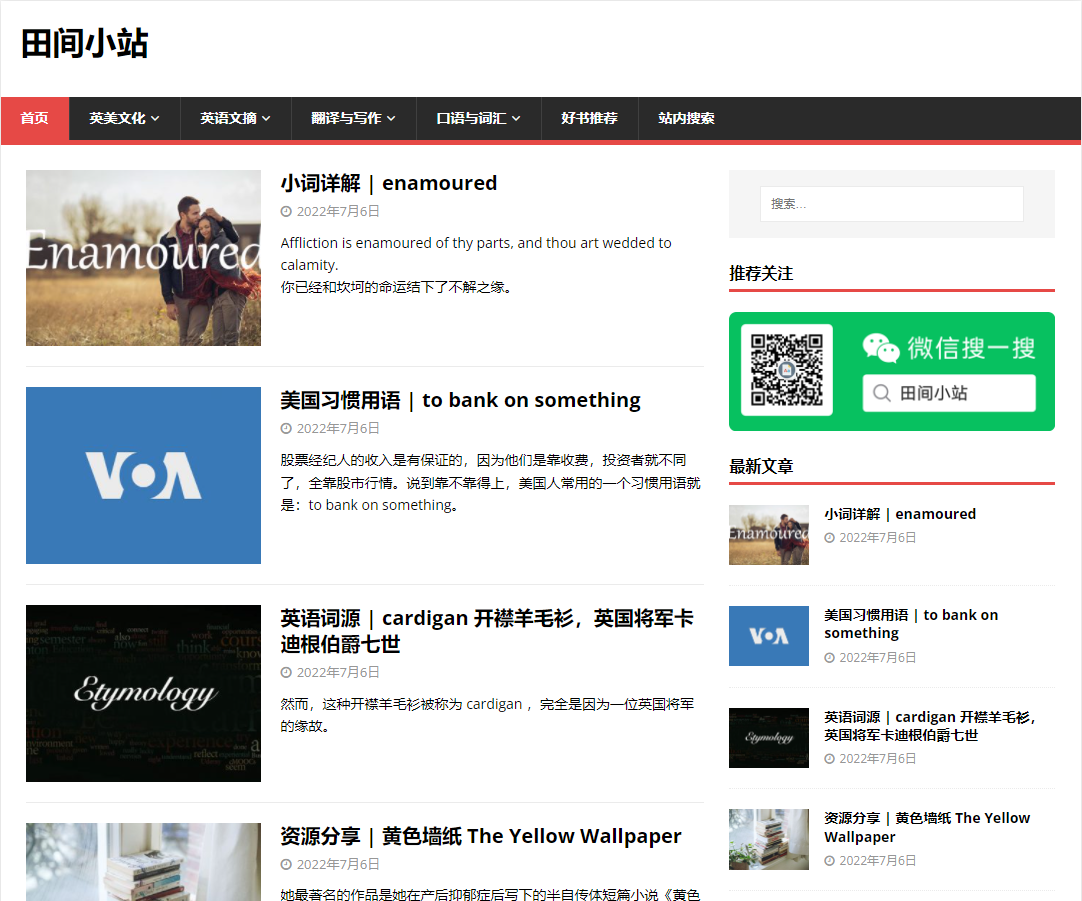Image resolution: width=1082 pixels, height=901 pixels.
Task: Open the Enamoured article thumbnail in main list
Action: point(144,258)
